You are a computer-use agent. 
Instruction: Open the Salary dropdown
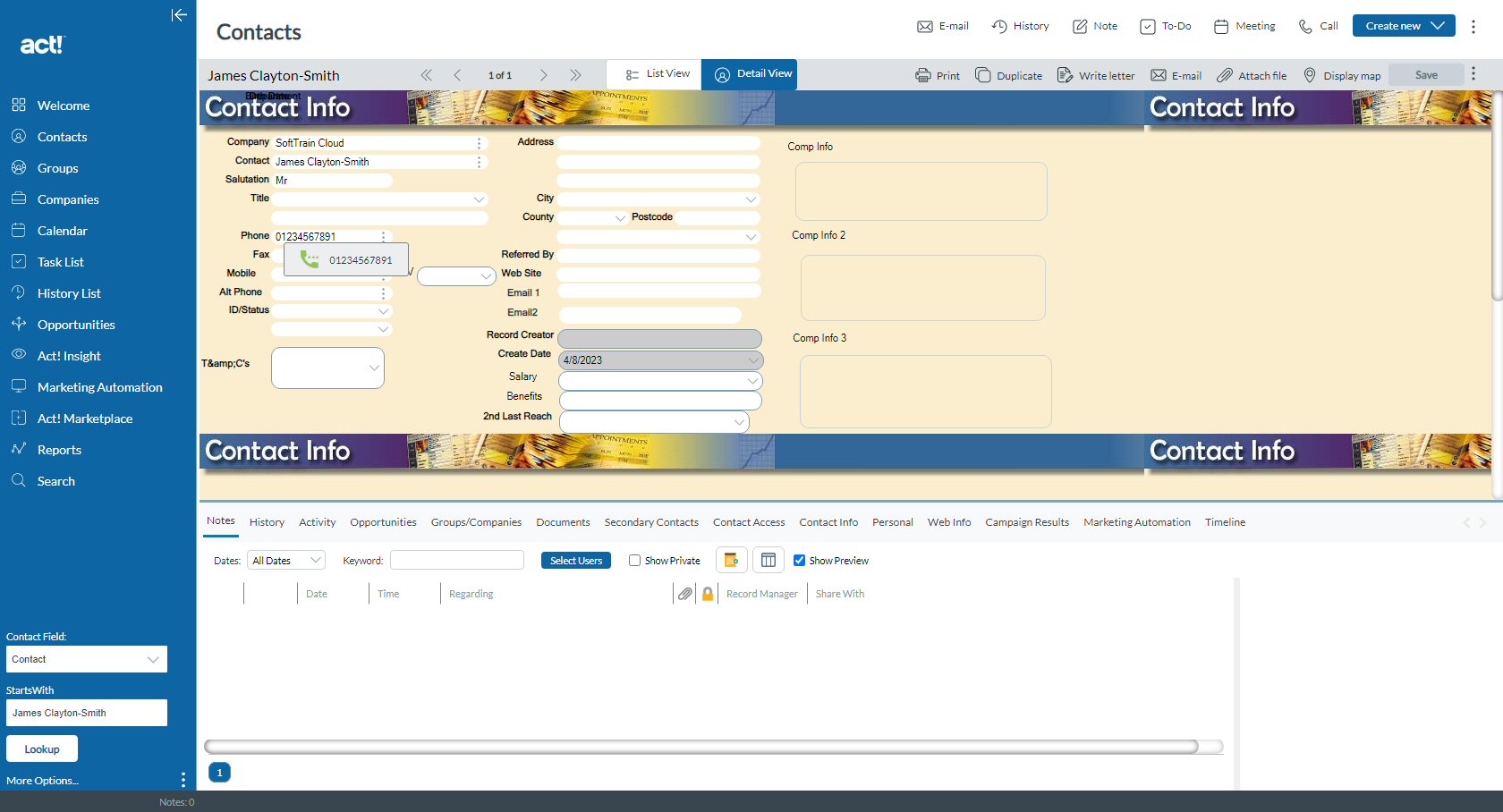pyautogui.click(x=752, y=381)
